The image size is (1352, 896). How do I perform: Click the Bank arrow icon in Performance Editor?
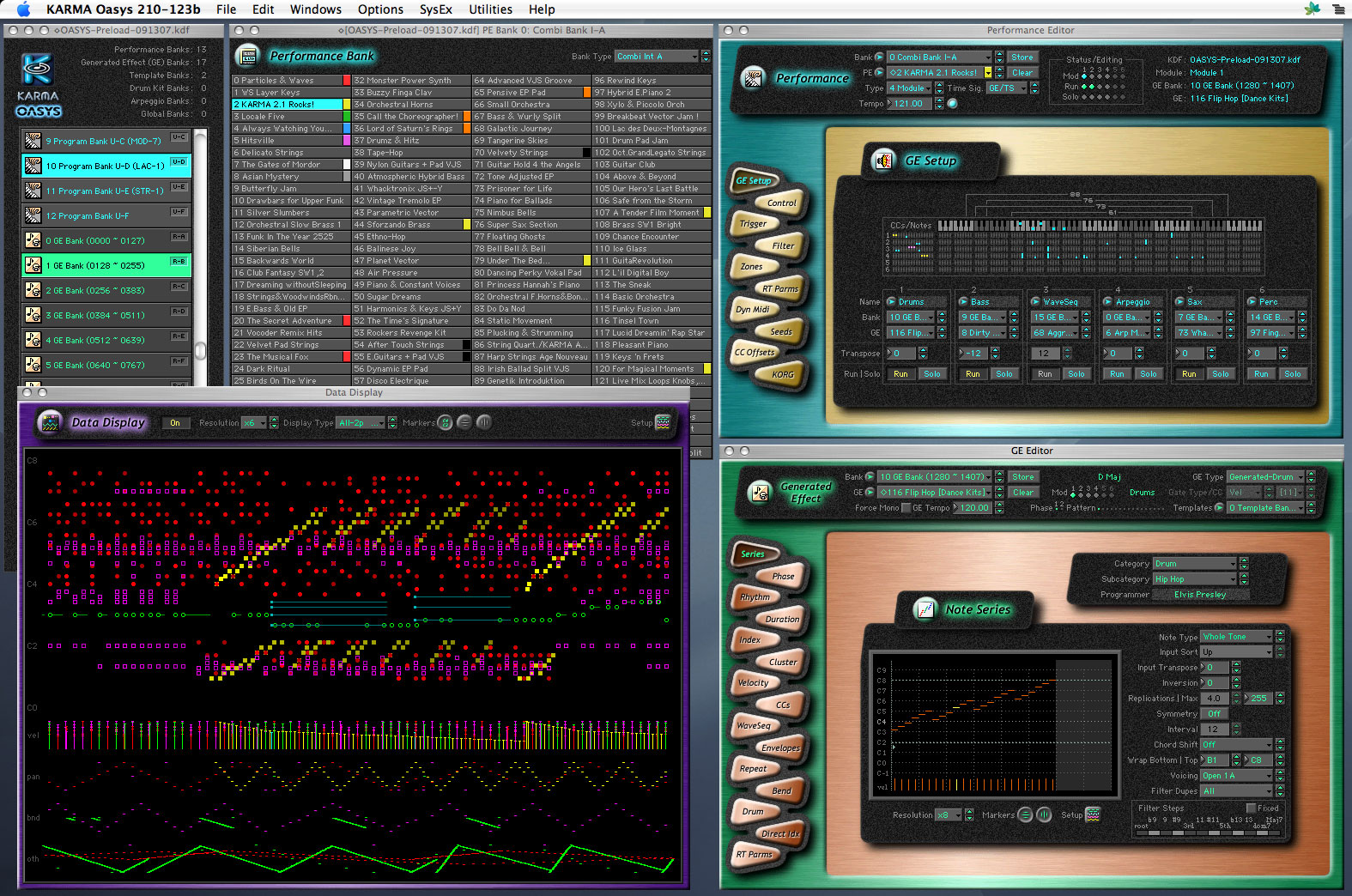pyautogui.click(x=879, y=58)
